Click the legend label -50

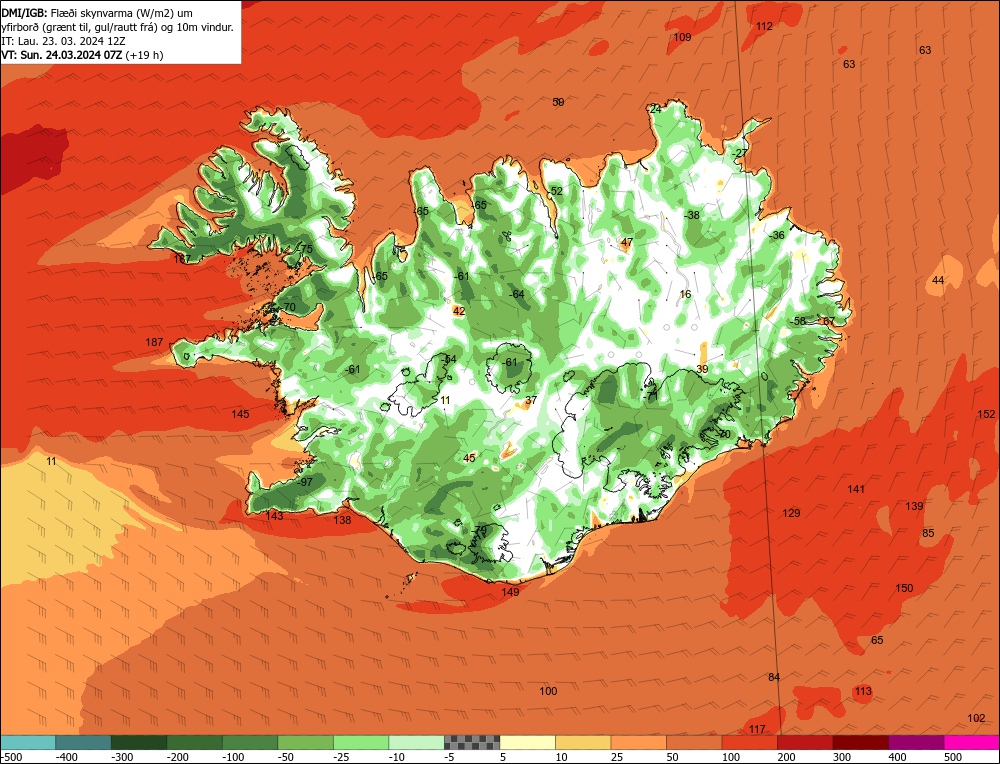(x=286, y=757)
